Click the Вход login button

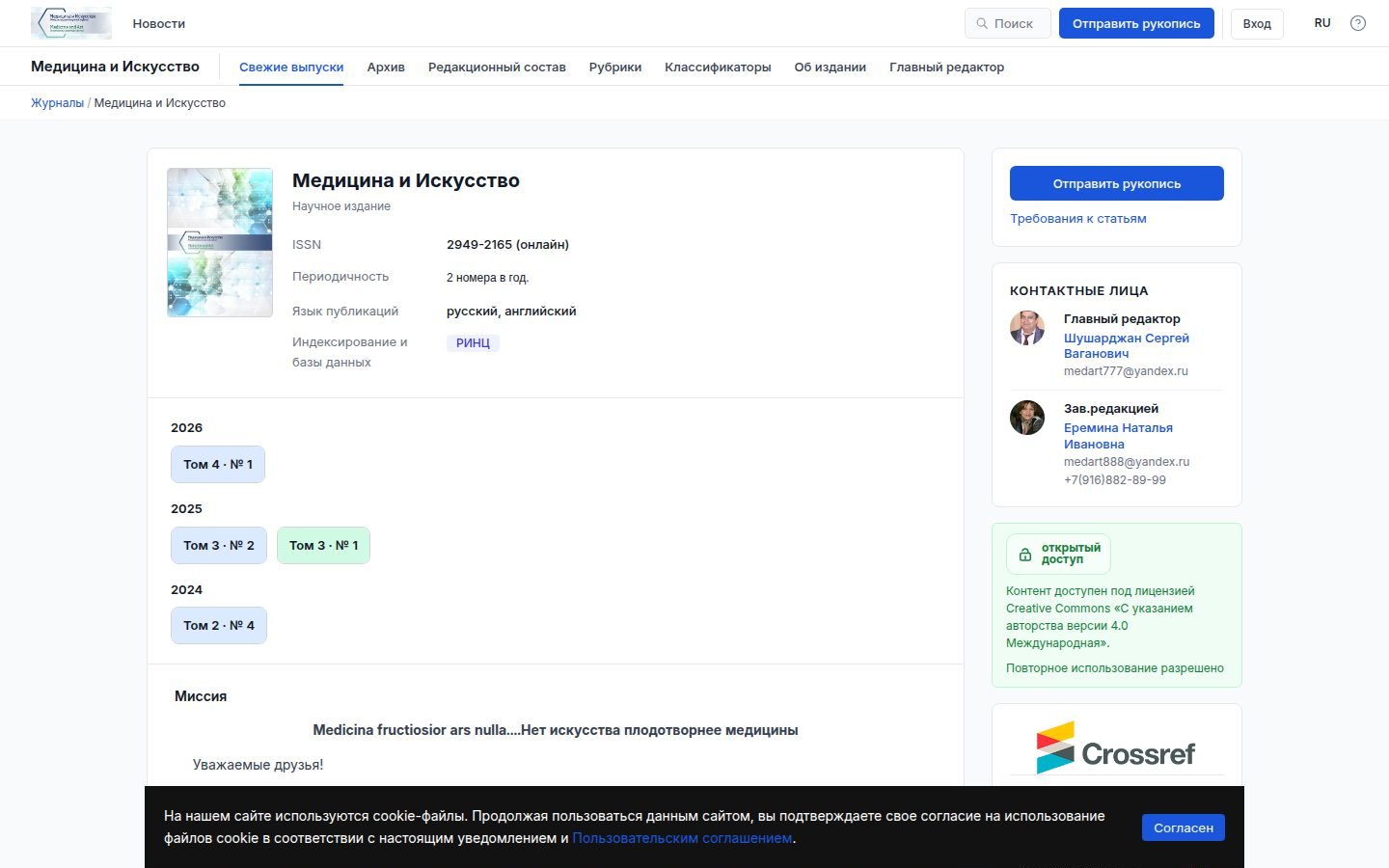1257,23
